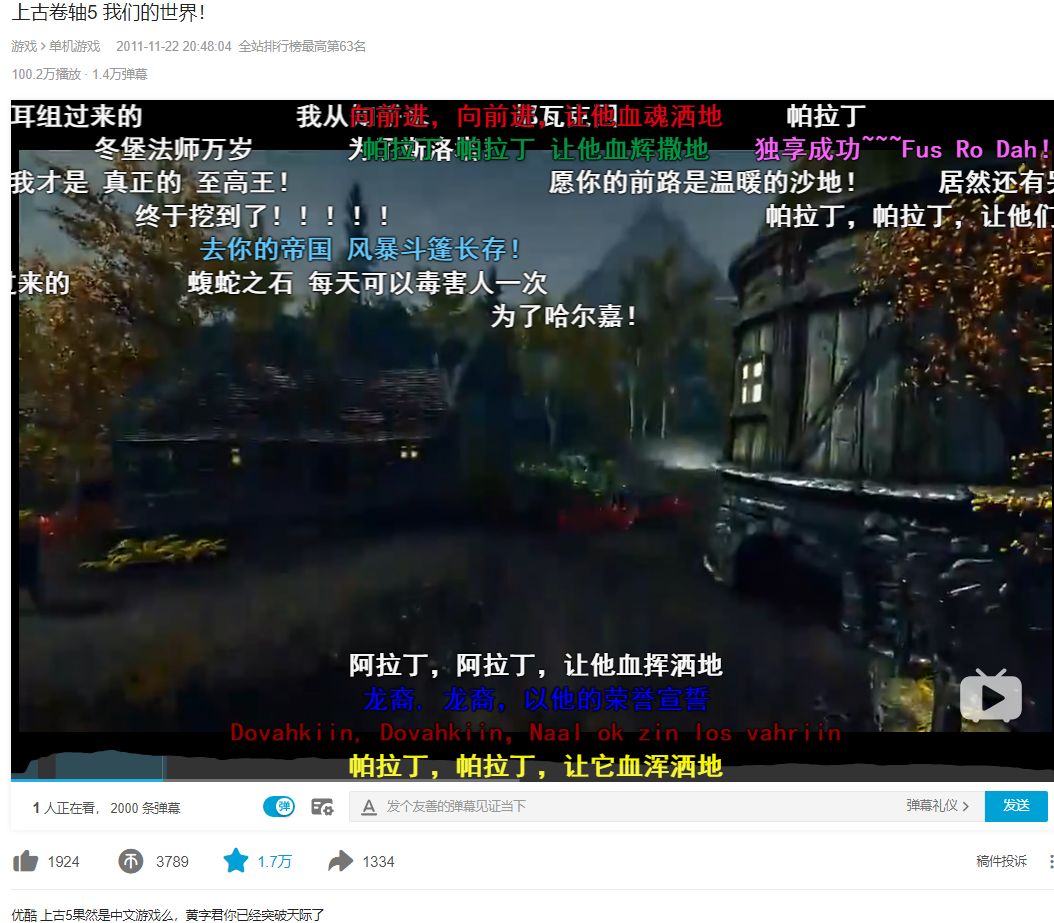Click the yellow danmaku 帕拉丁,帕拉丁,让它血浑洒地
Screen dimensions: 1054x923
[536, 766]
